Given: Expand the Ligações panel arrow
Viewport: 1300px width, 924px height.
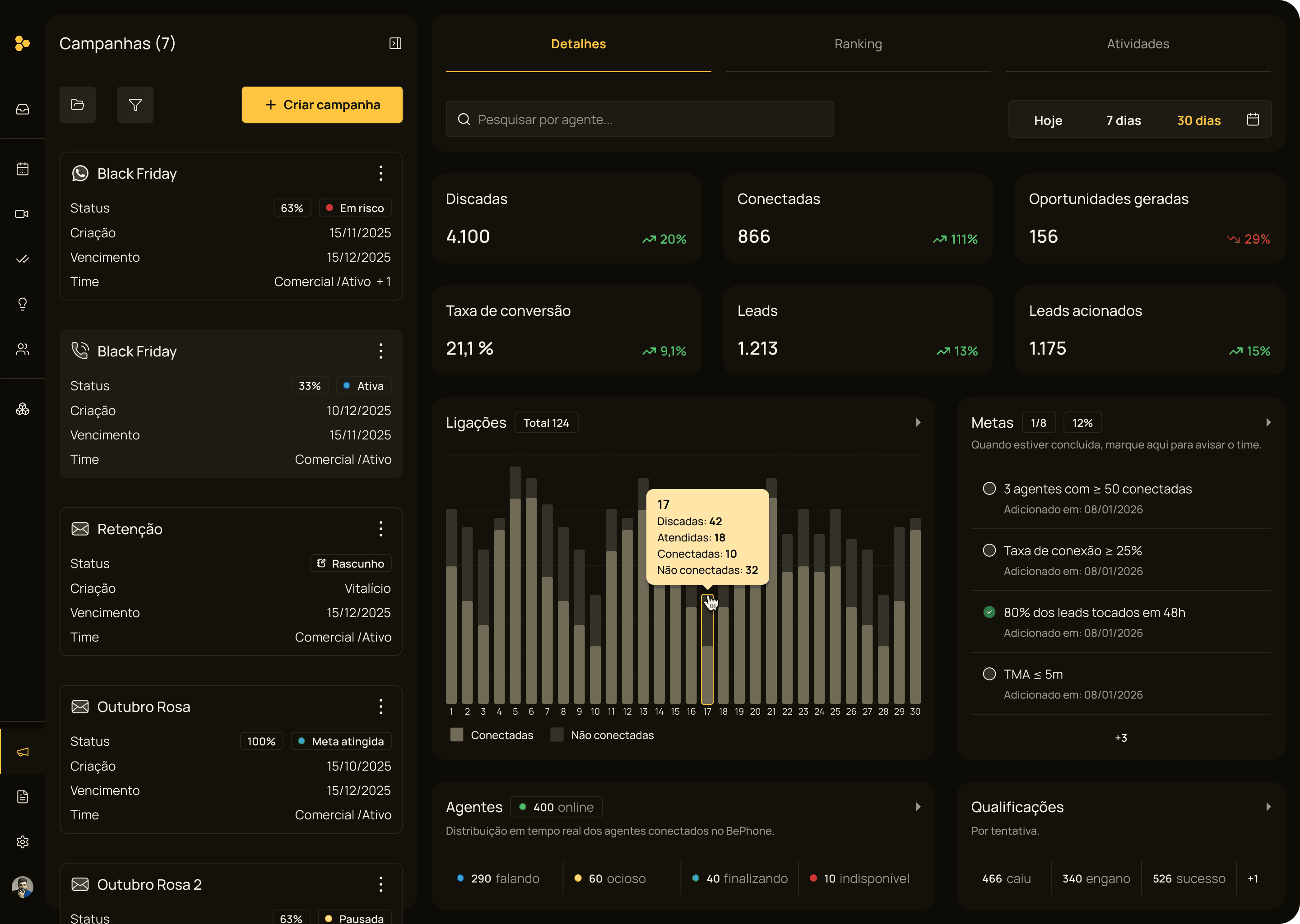Looking at the screenshot, I should point(918,422).
